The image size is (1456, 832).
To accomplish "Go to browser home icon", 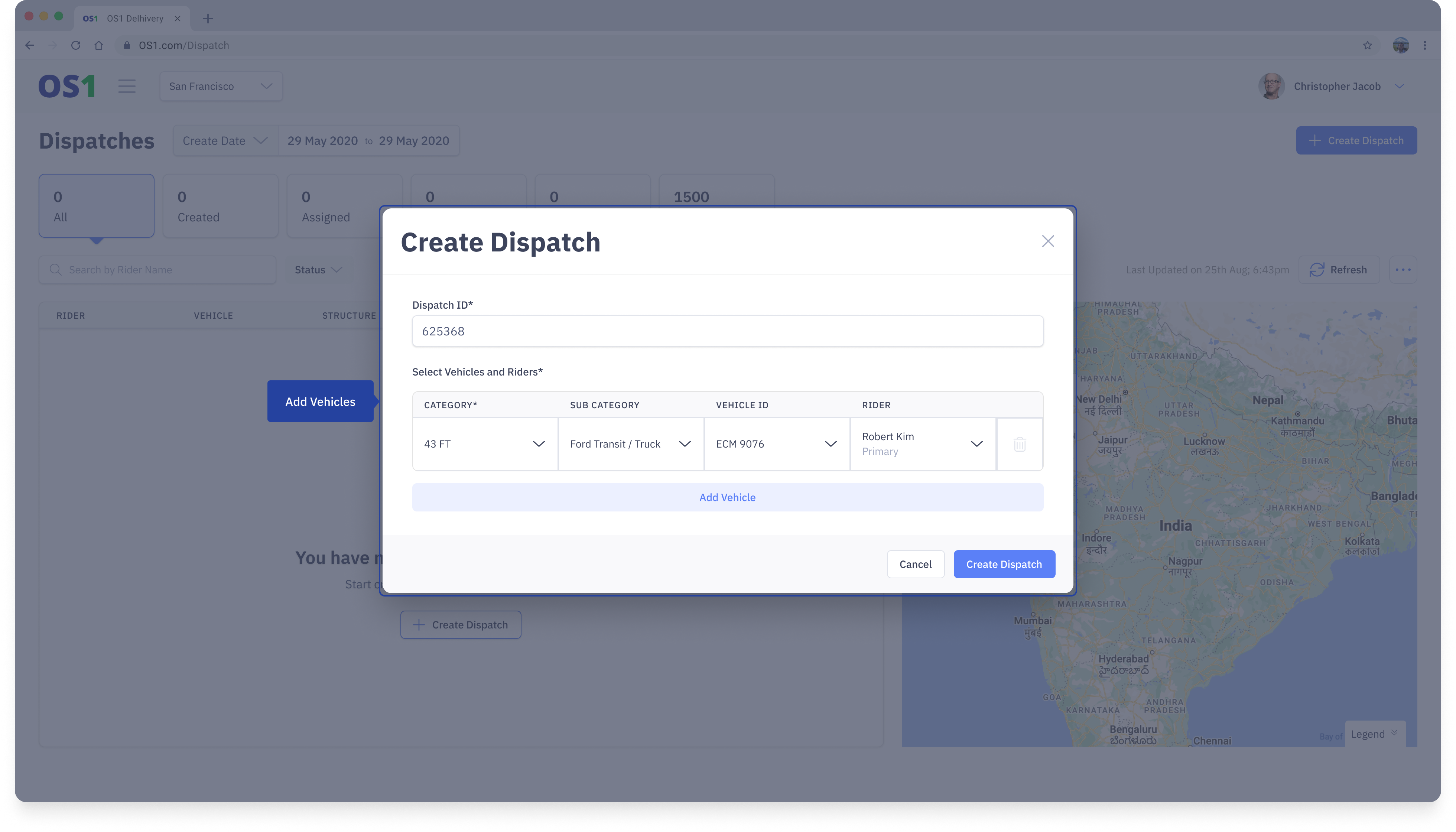I will pyautogui.click(x=99, y=45).
